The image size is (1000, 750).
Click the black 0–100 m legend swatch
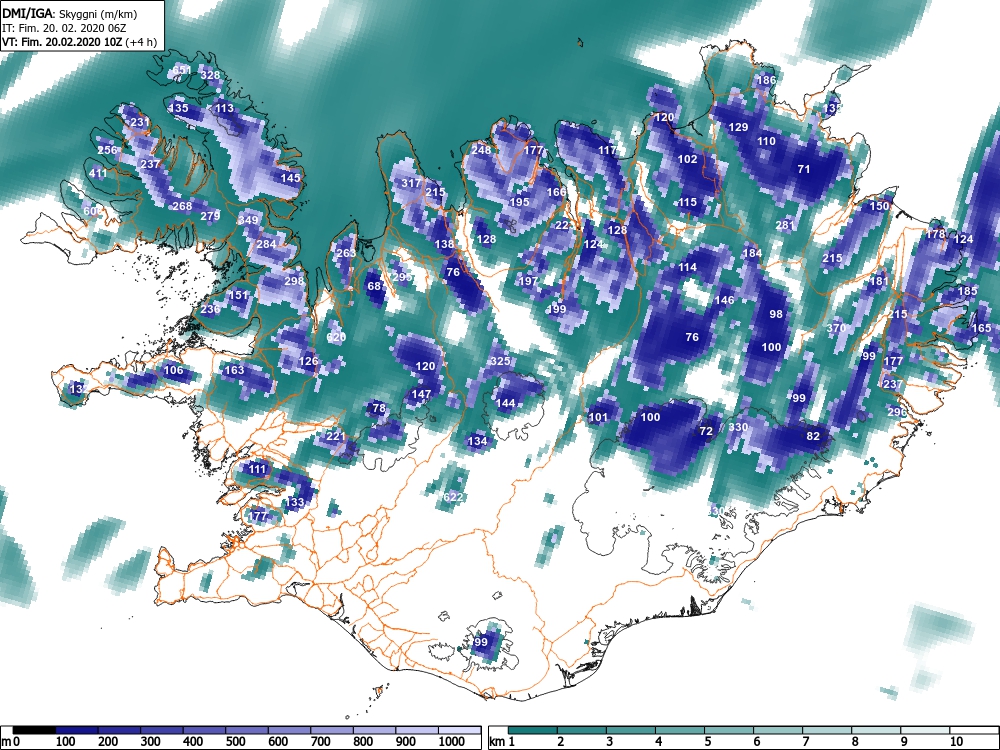pyautogui.click(x=34, y=730)
